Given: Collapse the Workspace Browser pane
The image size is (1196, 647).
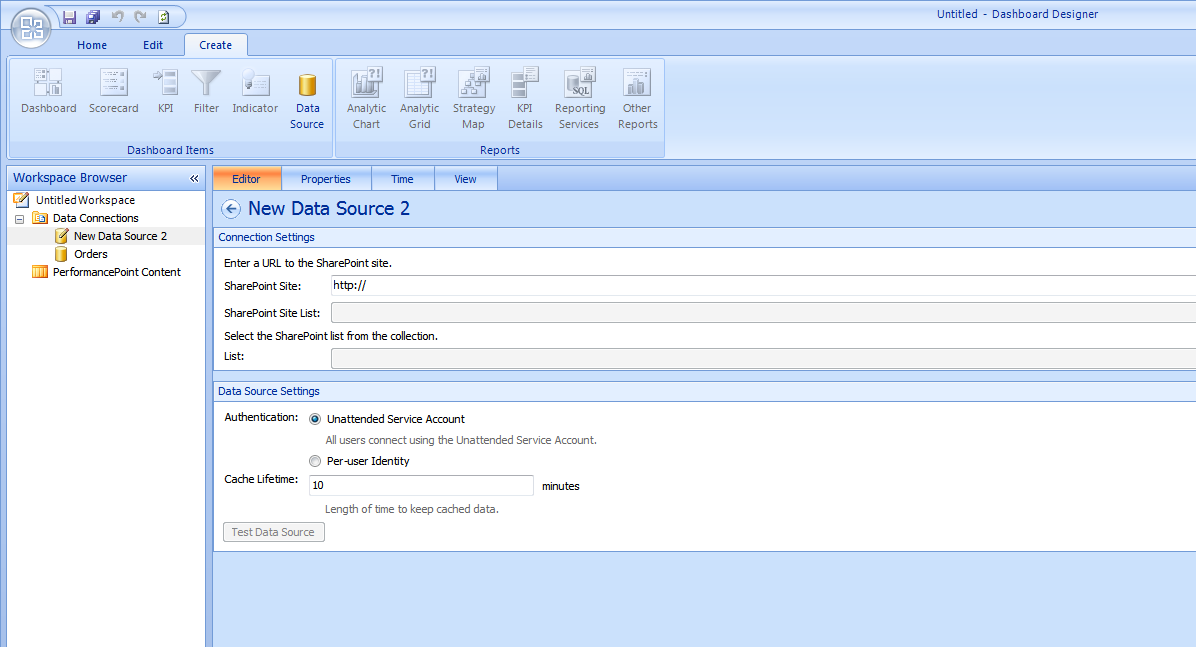Looking at the screenshot, I should 194,178.
